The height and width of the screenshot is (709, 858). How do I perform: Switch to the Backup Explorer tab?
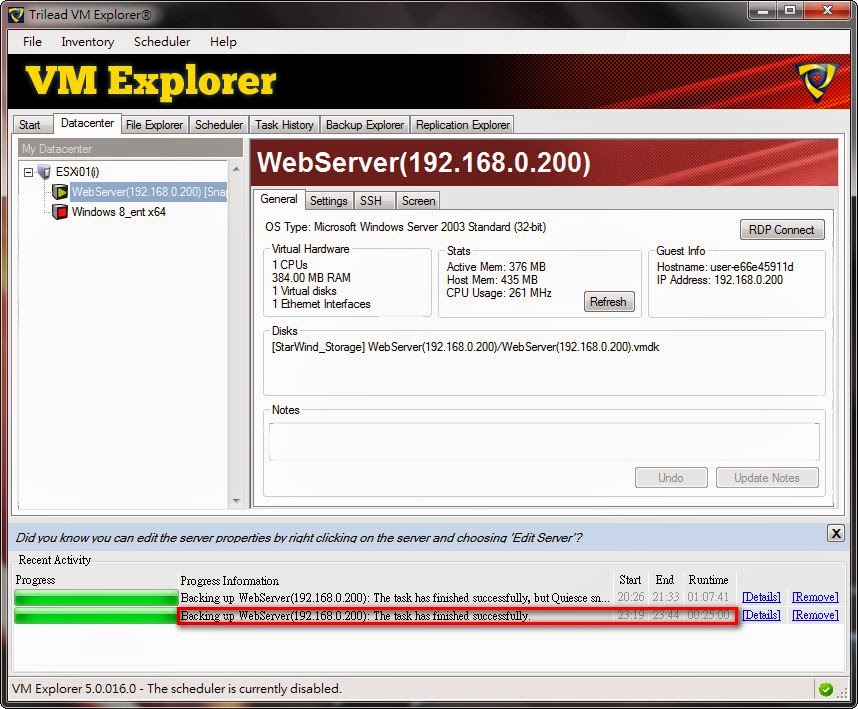(x=365, y=125)
